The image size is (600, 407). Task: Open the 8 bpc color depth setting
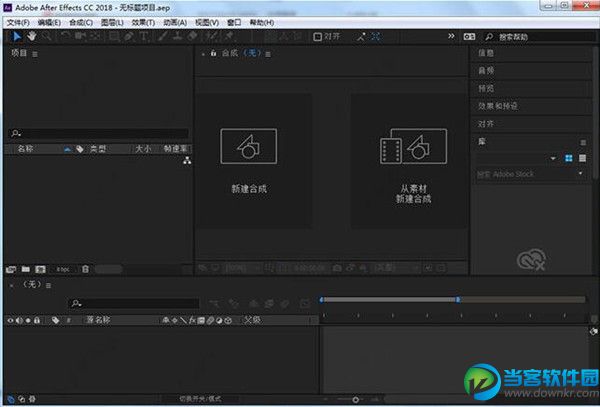pos(63,269)
